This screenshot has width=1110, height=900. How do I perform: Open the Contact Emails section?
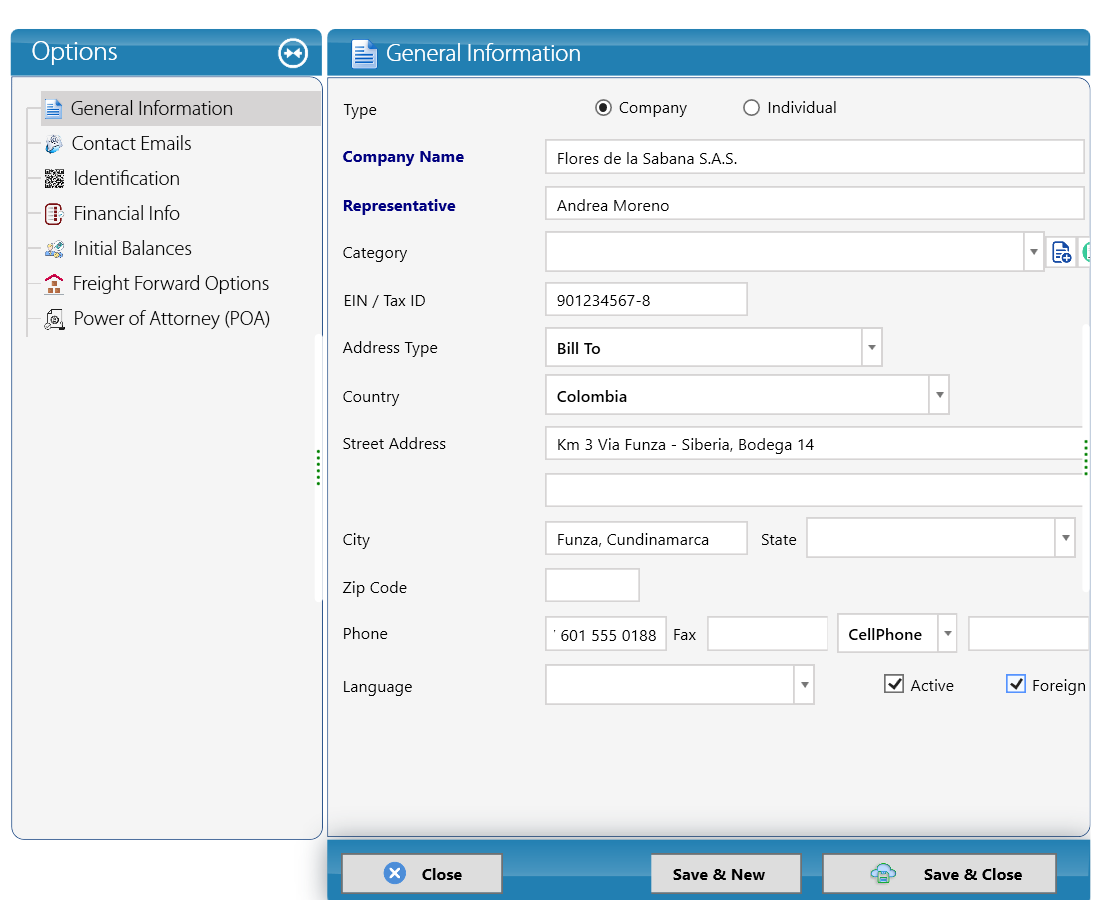(132, 144)
